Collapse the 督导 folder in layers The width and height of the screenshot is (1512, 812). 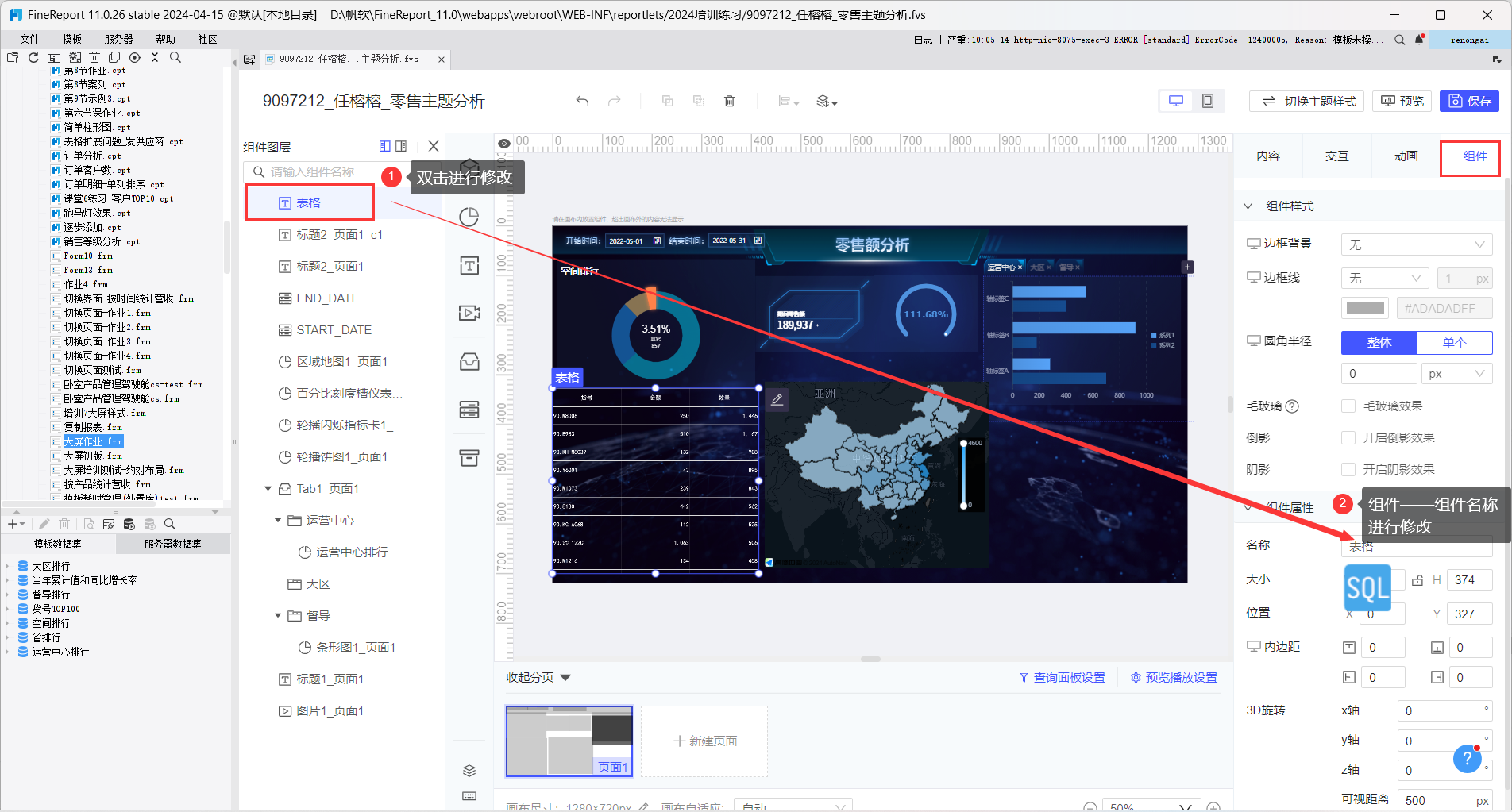click(x=278, y=615)
